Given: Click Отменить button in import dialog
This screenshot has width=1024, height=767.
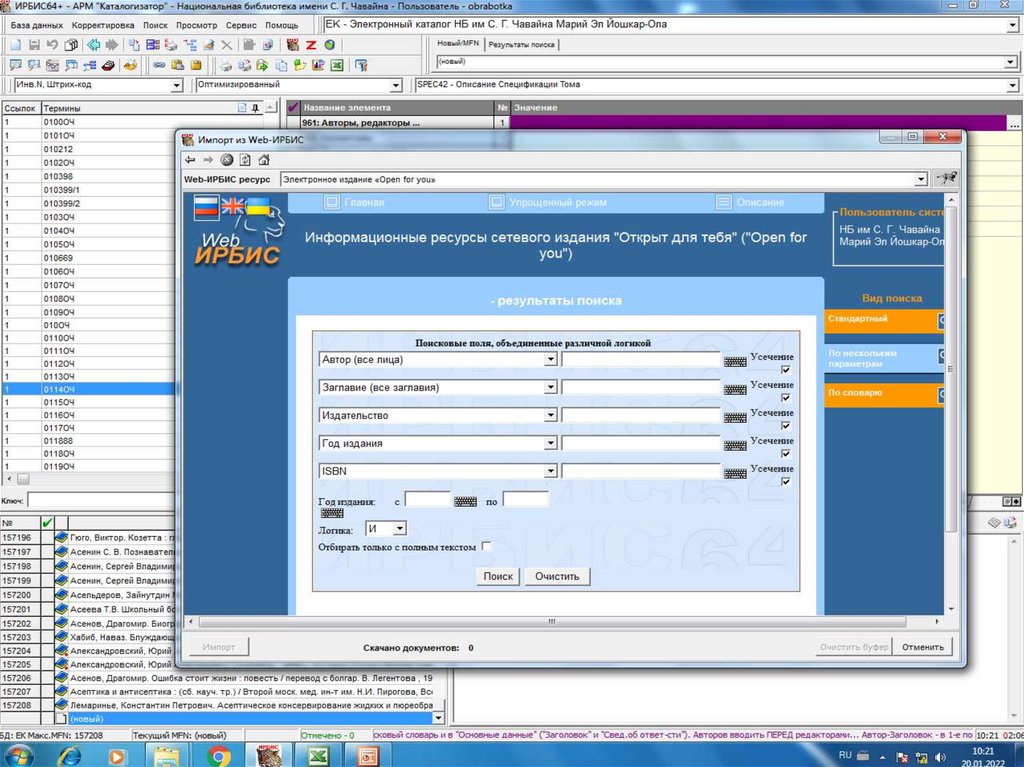Looking at the screenshot, I should pyautogui.click(x=923, y=647).
